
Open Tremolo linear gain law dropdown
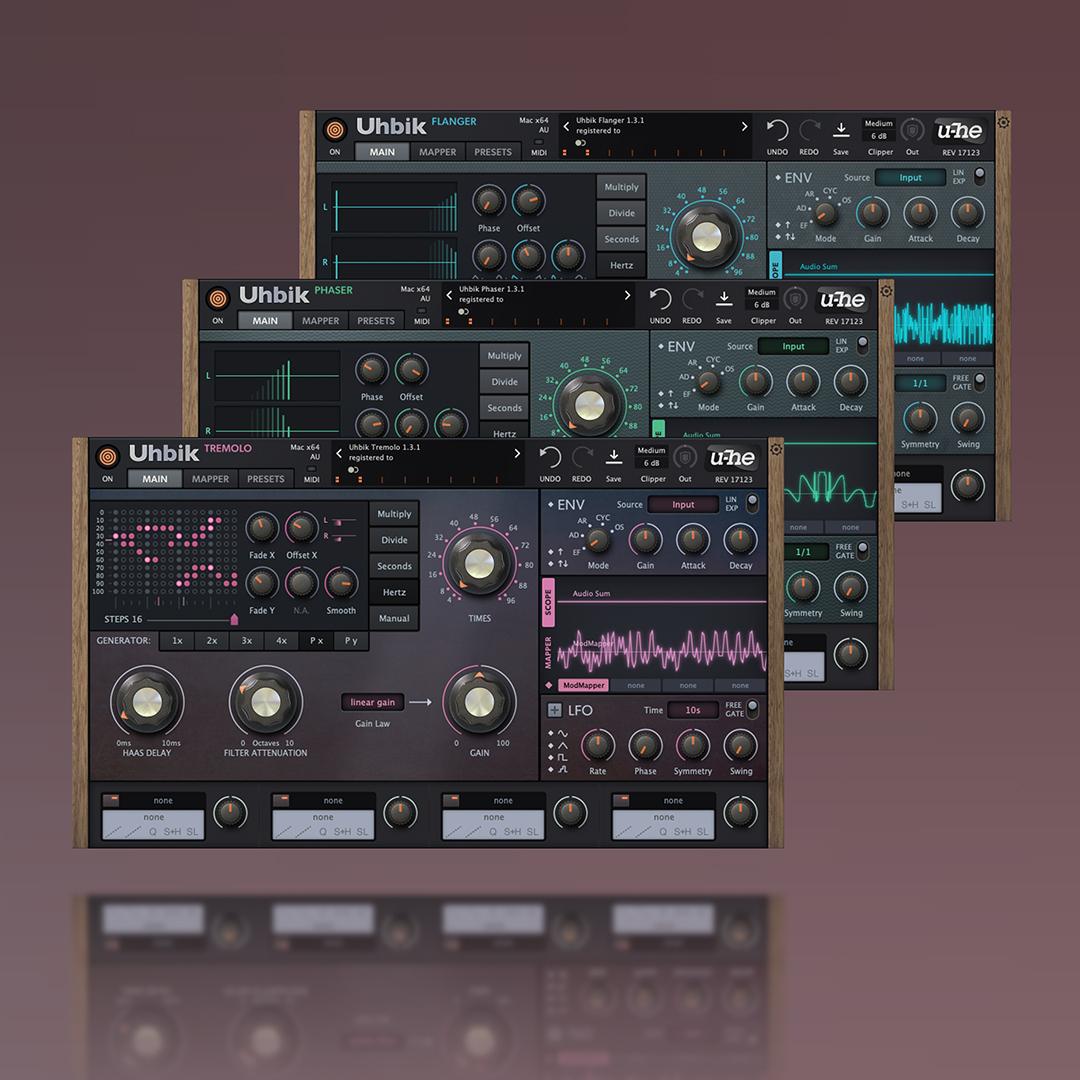(x=373, y=702)
